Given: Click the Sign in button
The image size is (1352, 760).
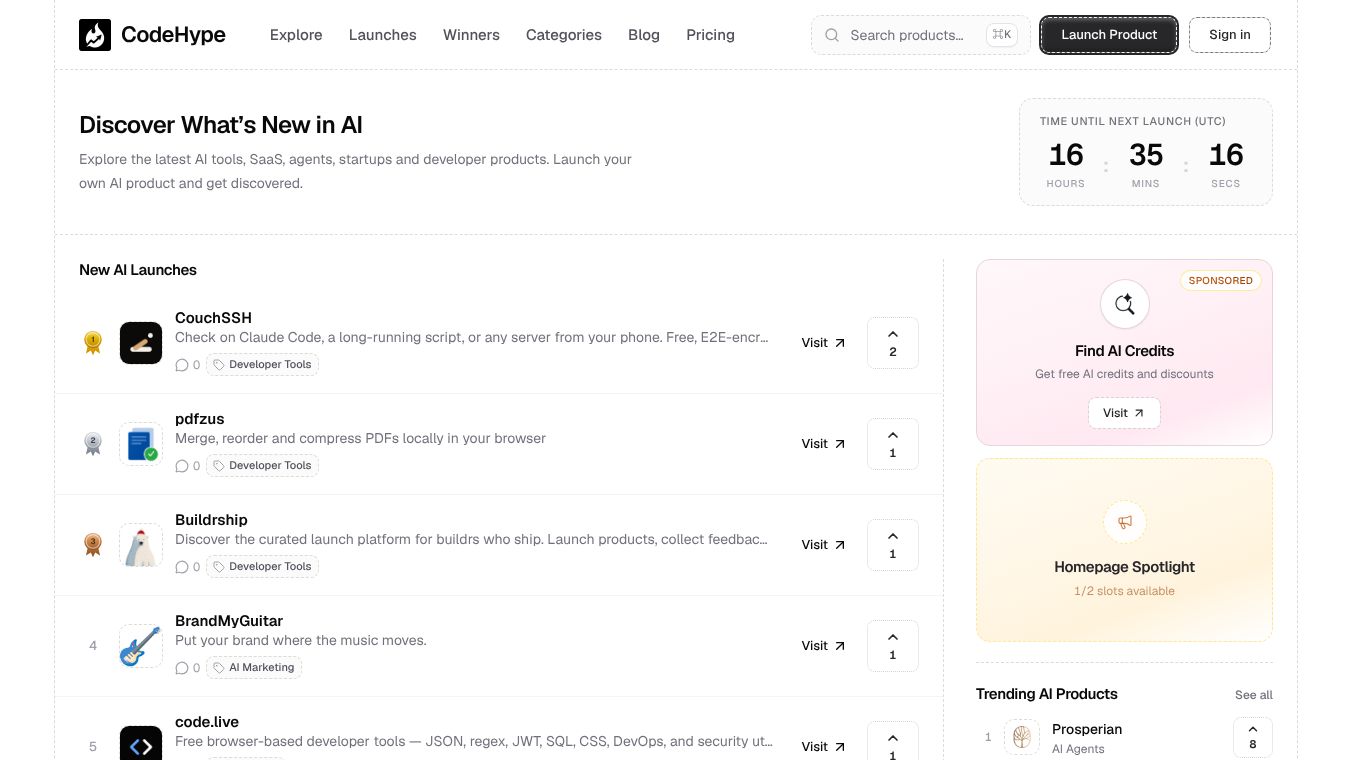Looking at the screenshot, I should click(x=1230, y=35).
